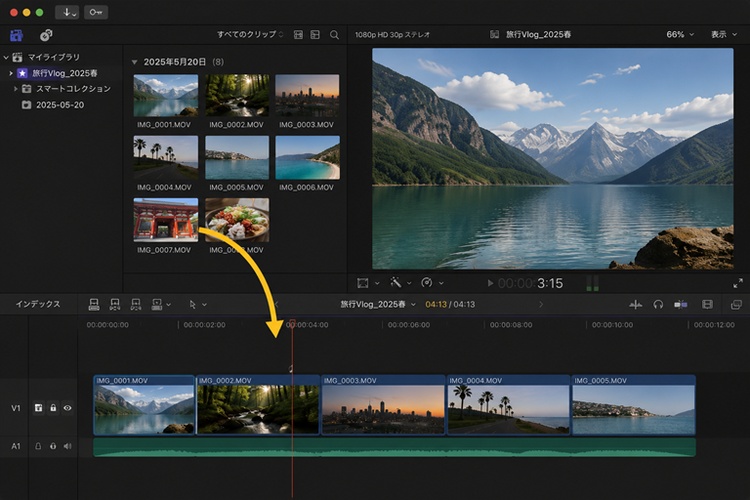Click the import media arrow button
The image size is (750, 500).
pos(67,12)
